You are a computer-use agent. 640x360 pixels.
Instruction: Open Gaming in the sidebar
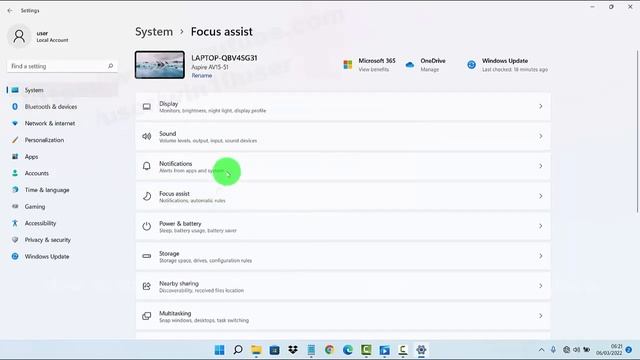62,207
